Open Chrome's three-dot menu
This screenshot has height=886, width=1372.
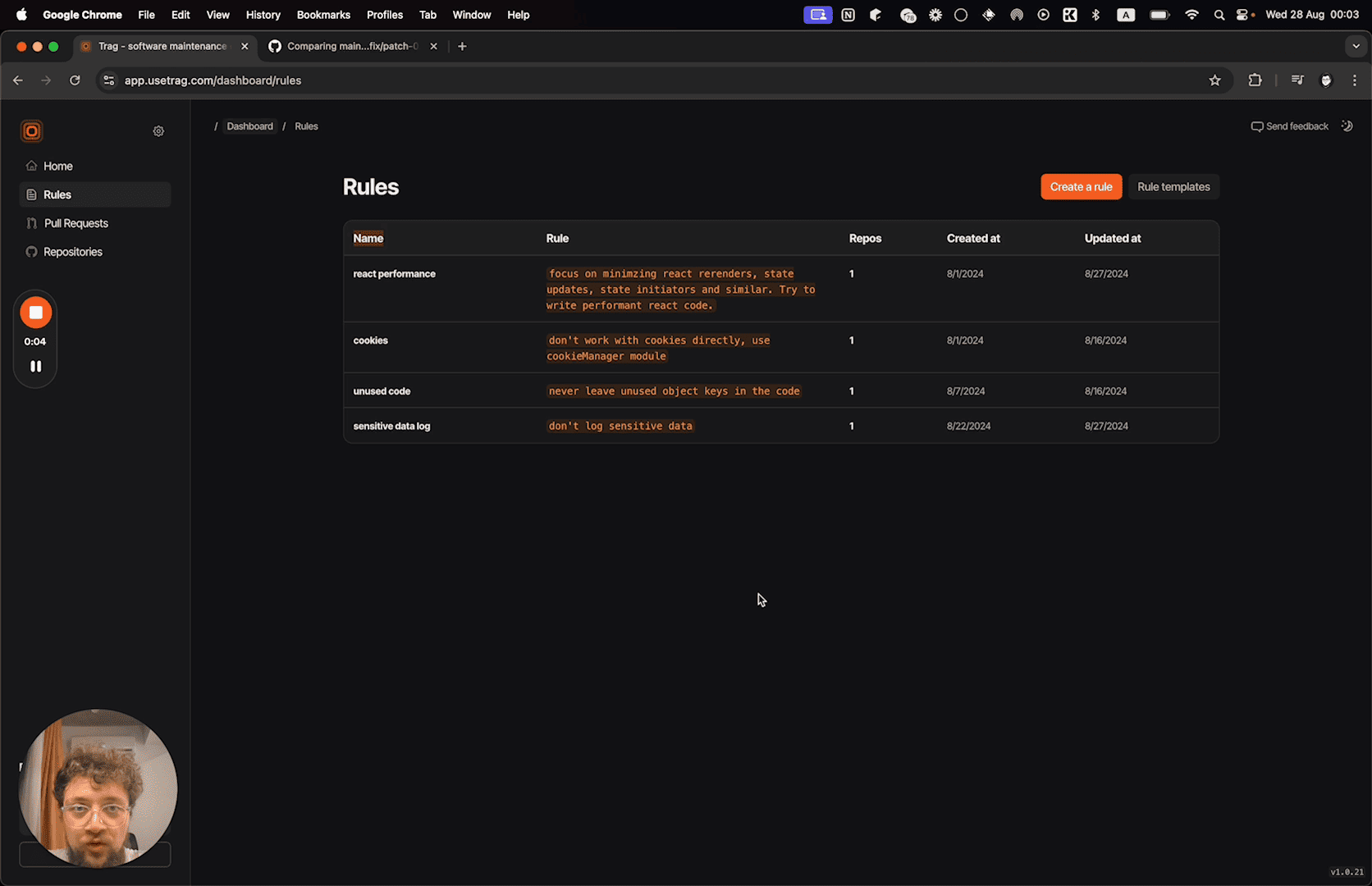pos(1355,80)
